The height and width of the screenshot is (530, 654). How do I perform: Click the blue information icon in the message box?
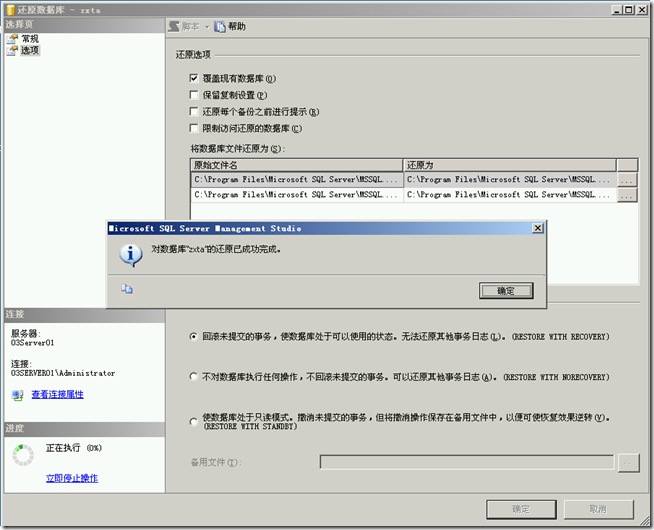tap(131, 255)
